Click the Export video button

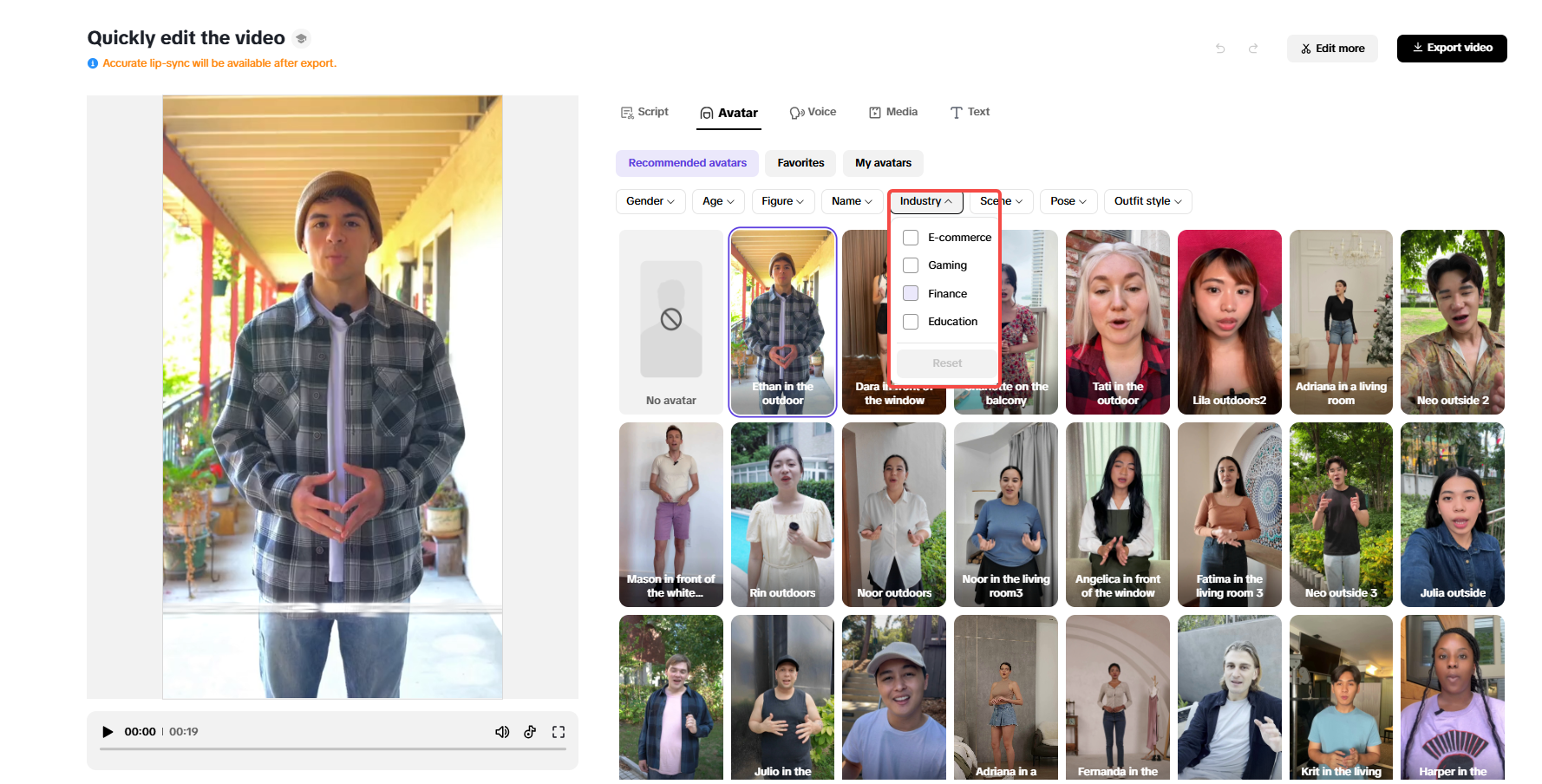[1452, 49]
